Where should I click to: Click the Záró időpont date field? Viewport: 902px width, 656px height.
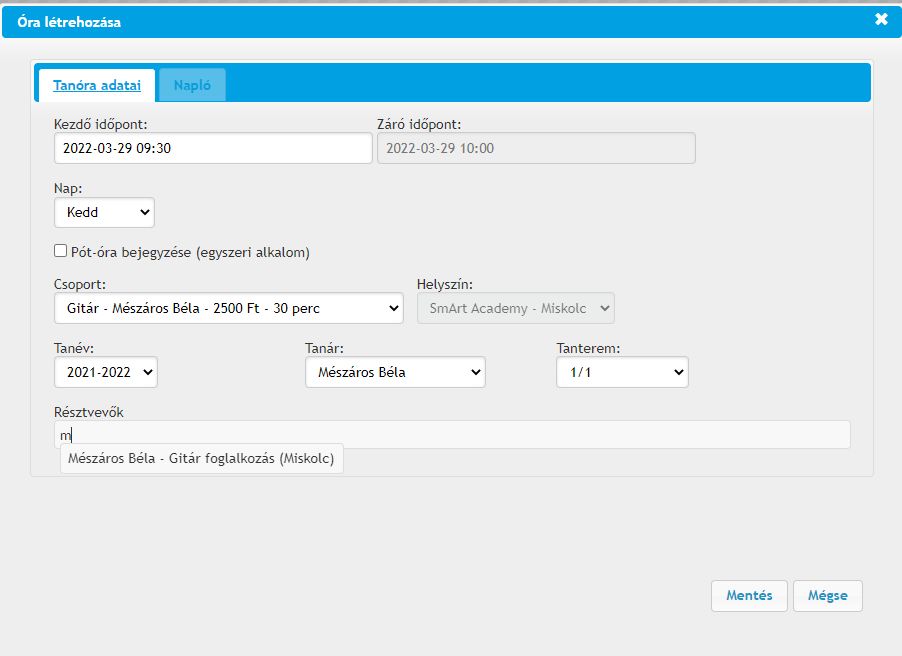pos(535,148)
